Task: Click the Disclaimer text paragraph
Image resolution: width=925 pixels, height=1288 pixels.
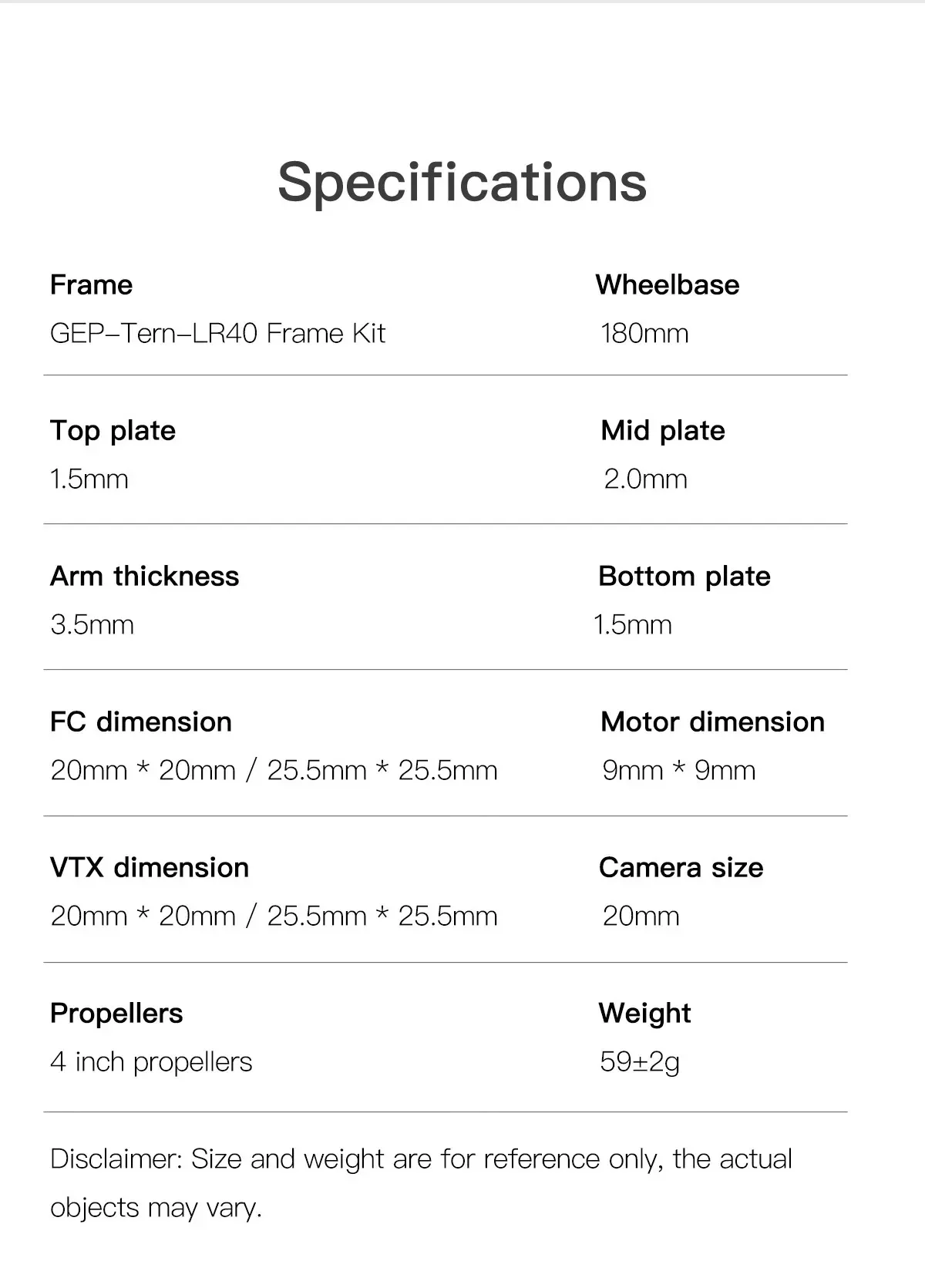Action: click(421, 1183)
